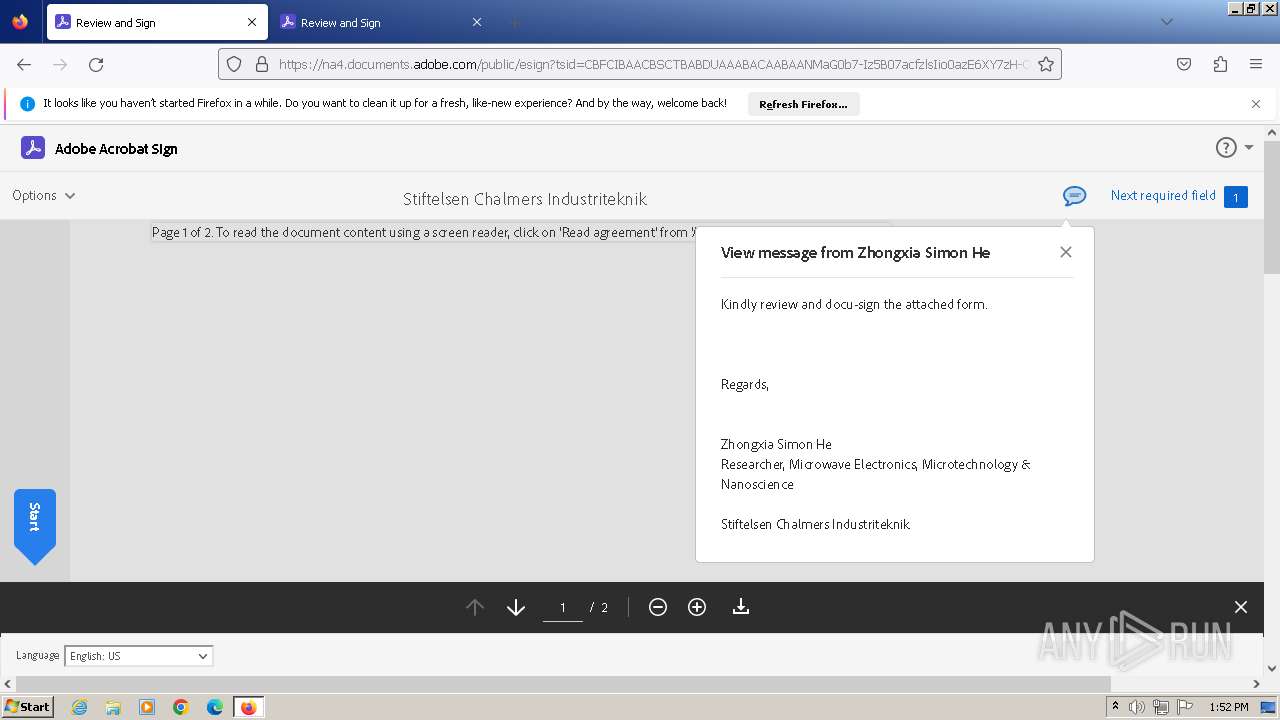Launch Internet Explorer from taskbar
The width and height of the screenshot is (1280, 720).
click(79, 707)
